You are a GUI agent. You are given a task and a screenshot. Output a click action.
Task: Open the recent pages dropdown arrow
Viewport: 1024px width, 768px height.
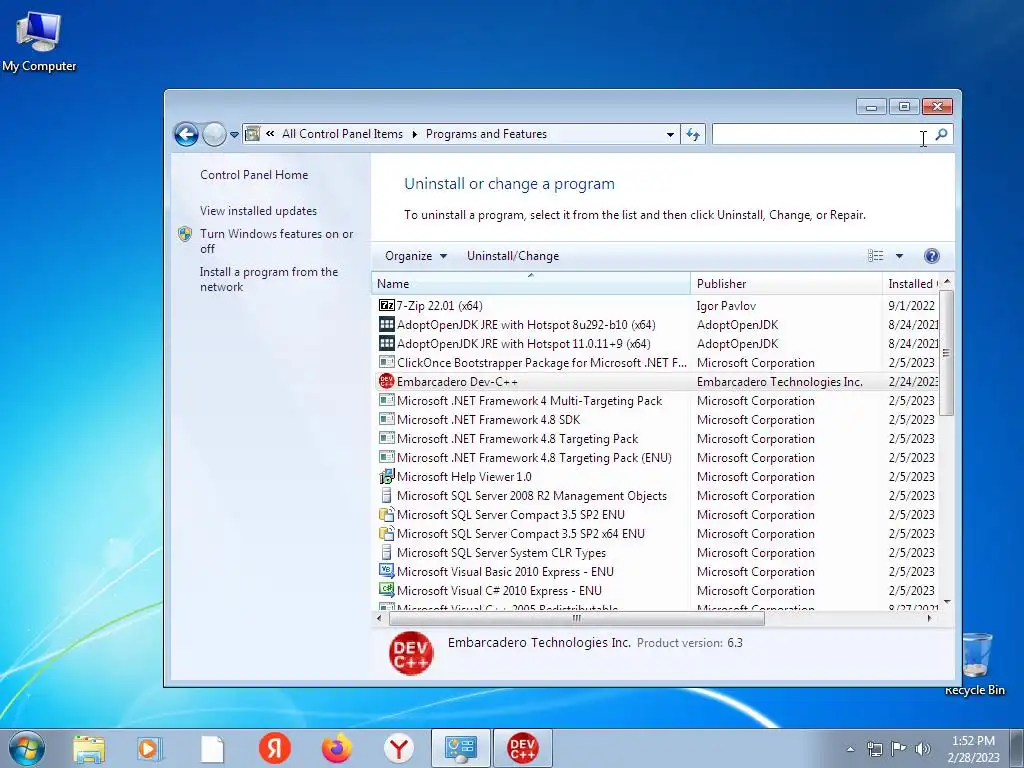coord(234,135)
